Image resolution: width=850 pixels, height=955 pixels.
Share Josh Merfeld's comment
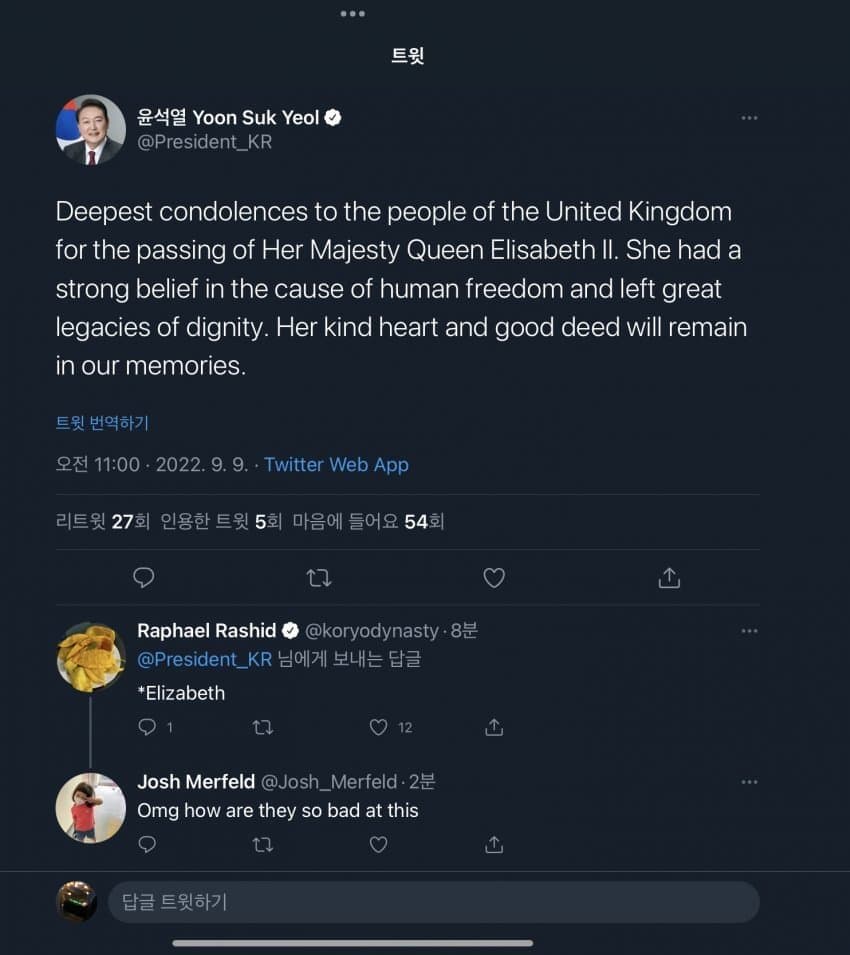tap(494, 845)
